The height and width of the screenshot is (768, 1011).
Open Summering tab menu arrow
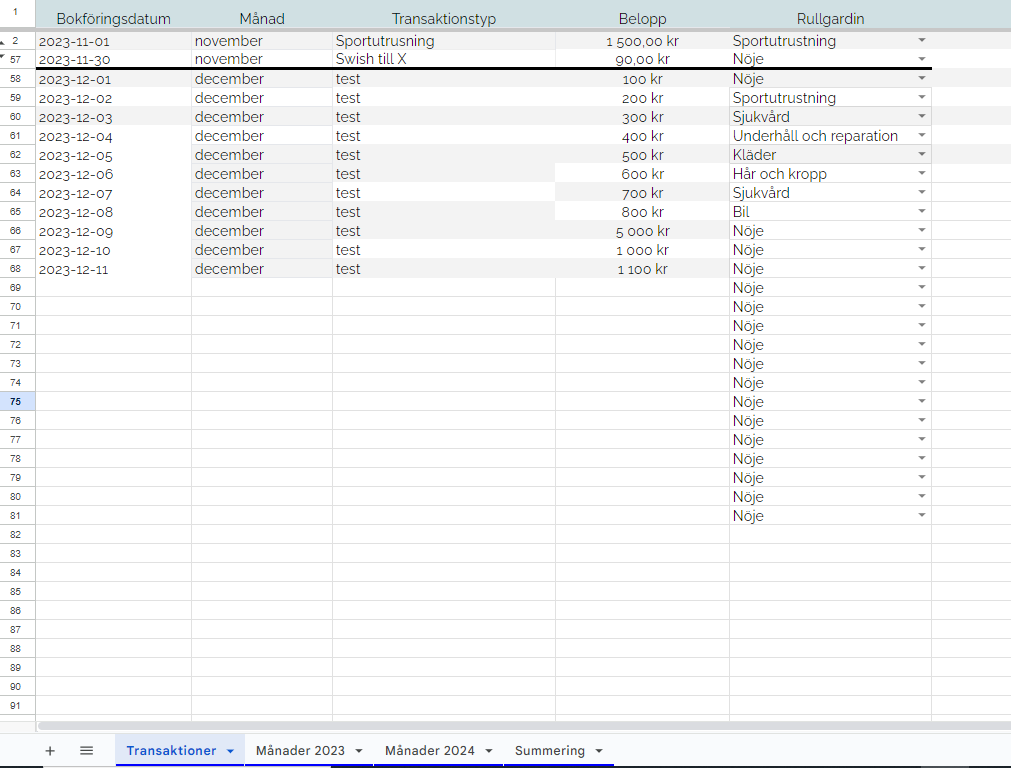click(599, 751)
